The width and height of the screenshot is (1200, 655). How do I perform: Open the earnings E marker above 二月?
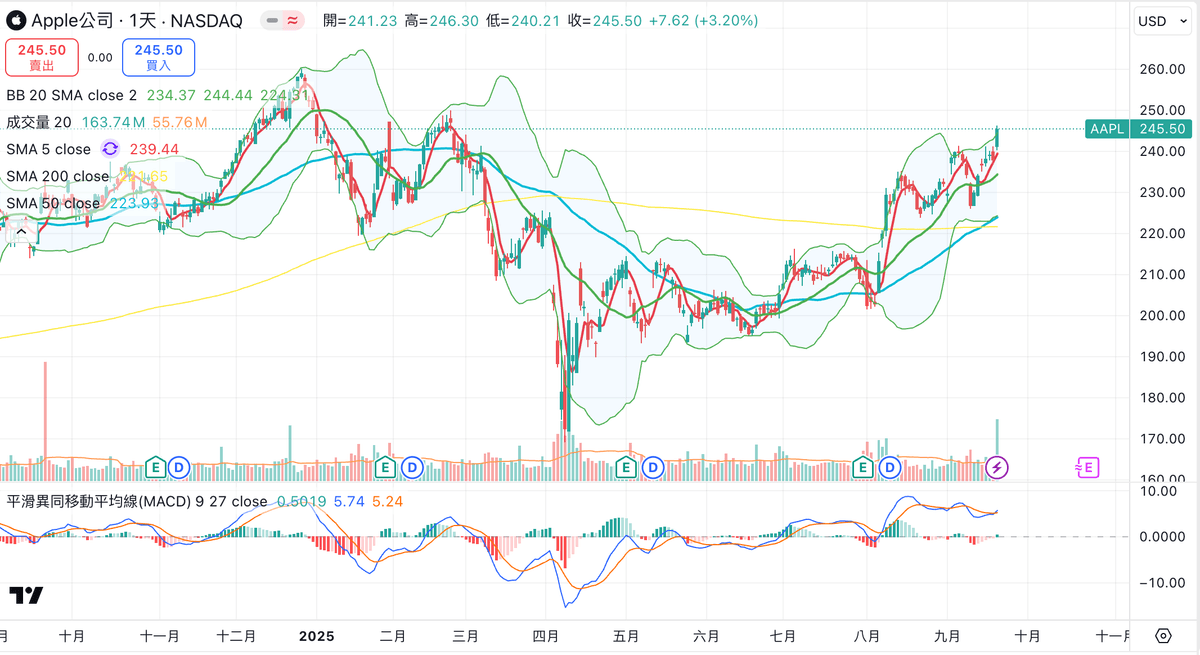click(387, 466)
